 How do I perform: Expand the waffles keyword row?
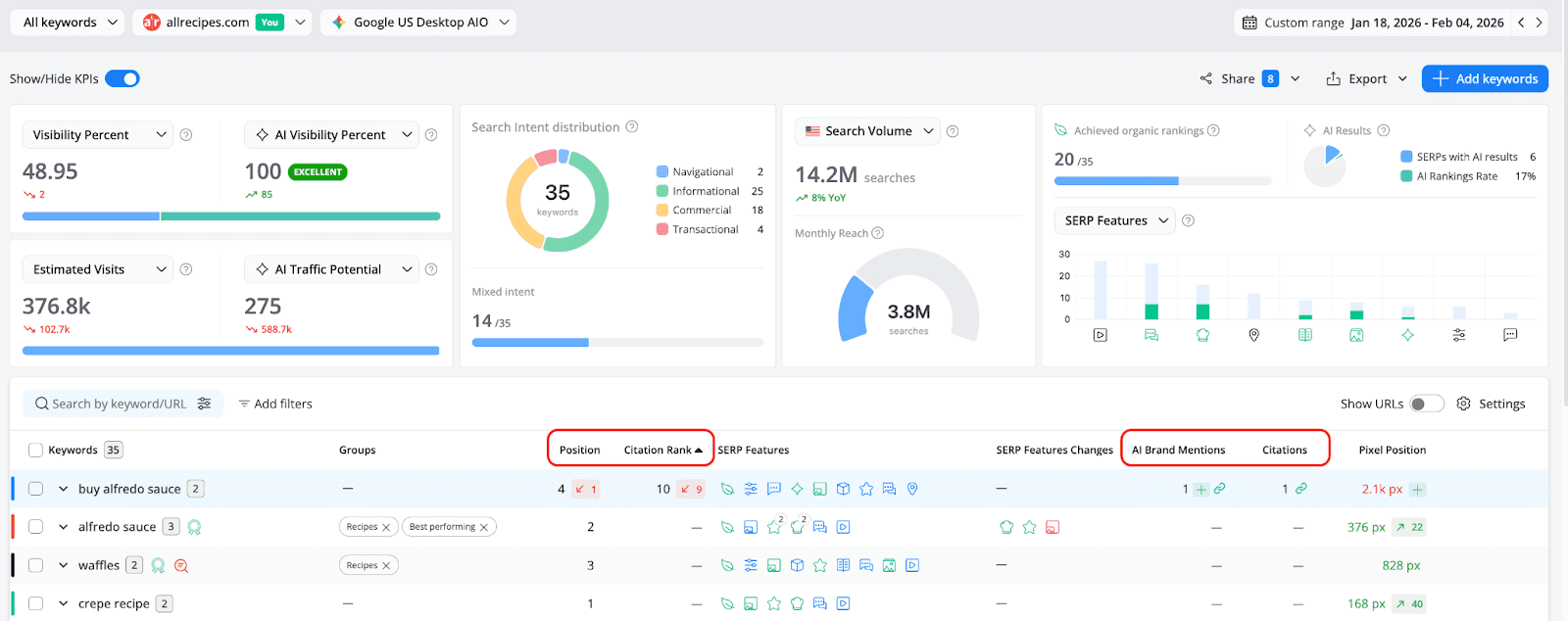(63, 565)
